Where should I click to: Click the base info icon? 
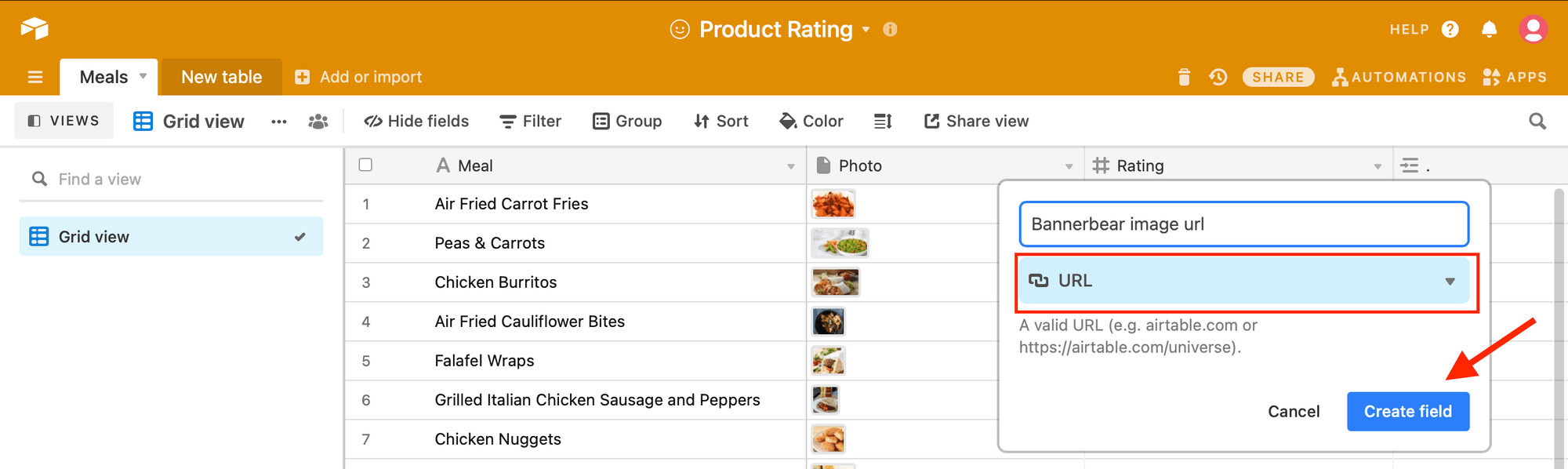click(x=890, y=29)
